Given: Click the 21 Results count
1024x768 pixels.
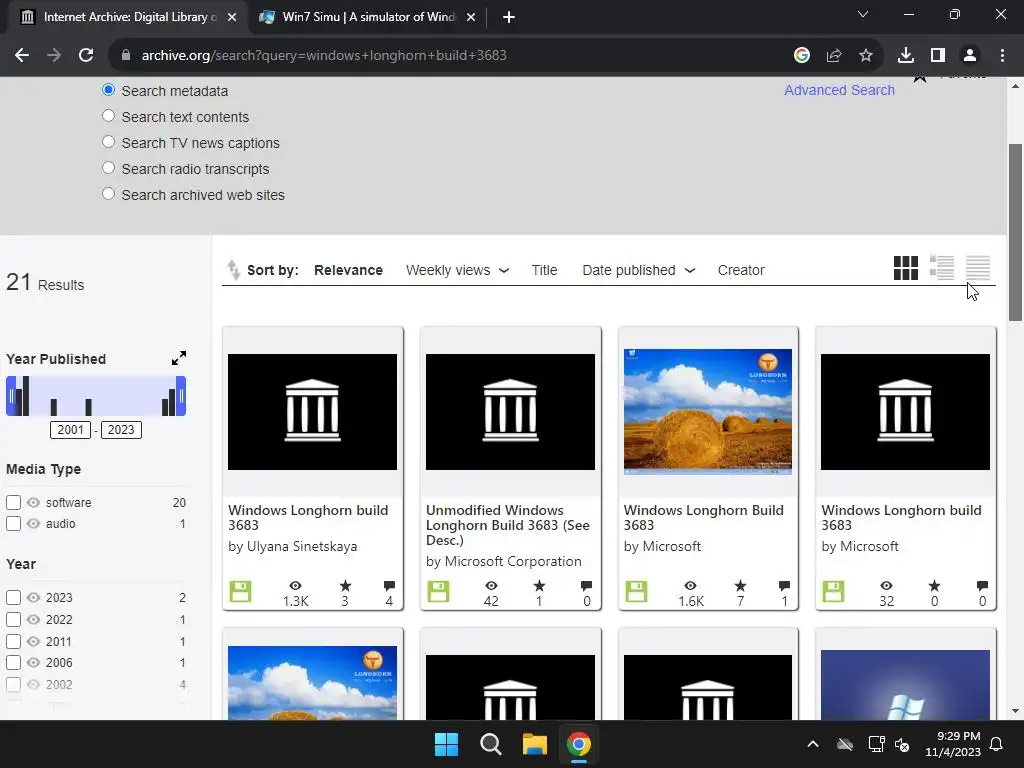Looking at the screenshot, I should click(x=45, y=283).
